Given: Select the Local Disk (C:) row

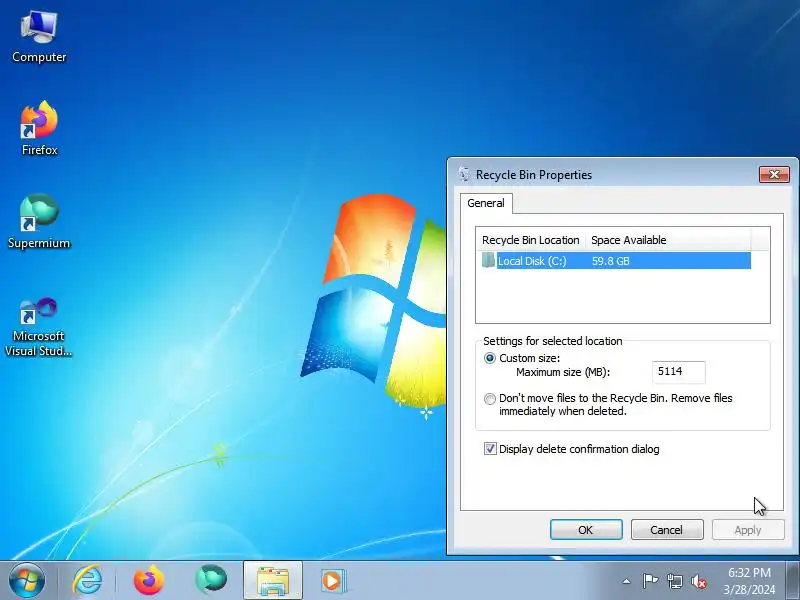Looking at the screenshot, I should 616,261.
